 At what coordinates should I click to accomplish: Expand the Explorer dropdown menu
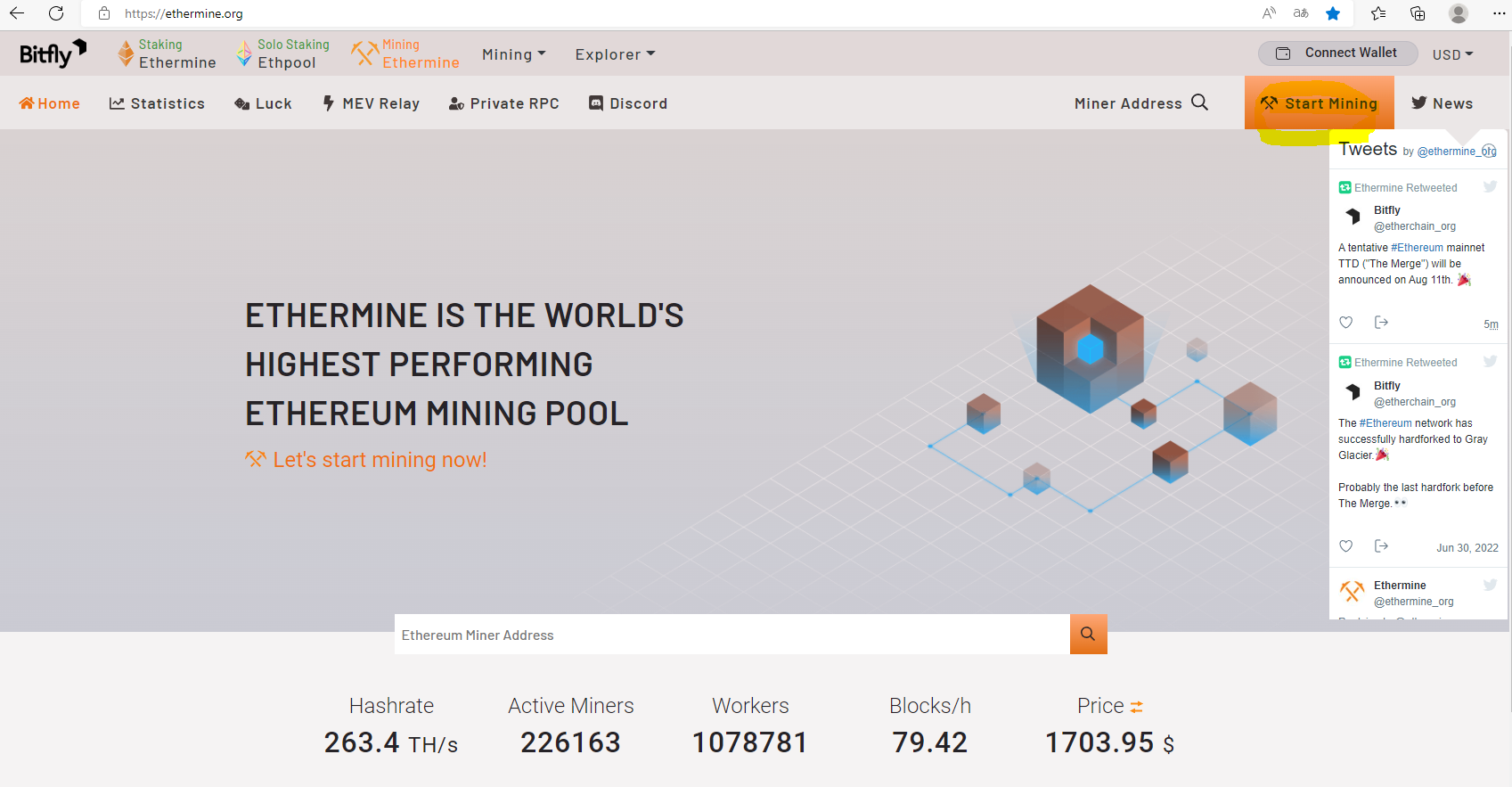point(615,54)
